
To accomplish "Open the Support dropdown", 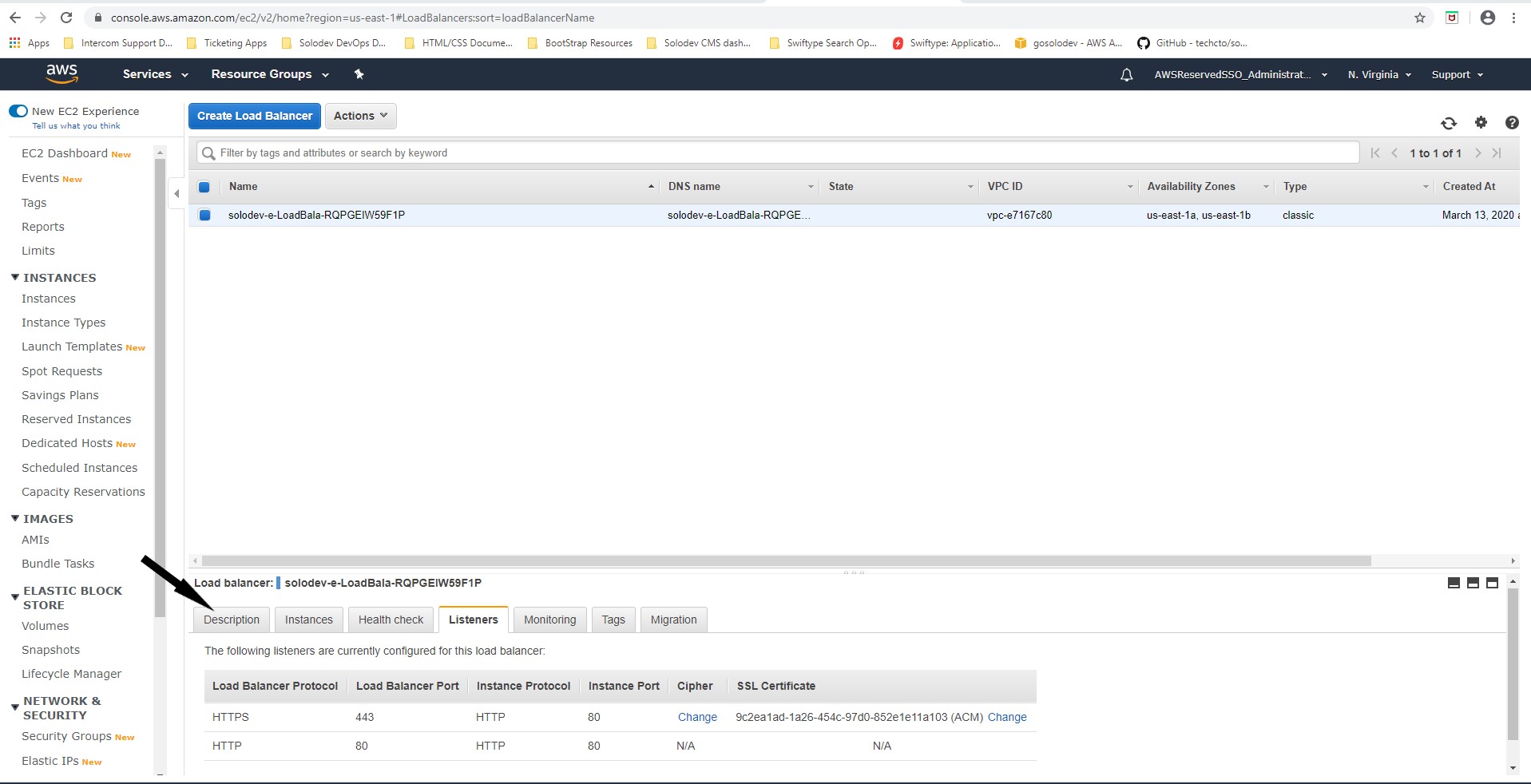I will tap(1457, 75).
